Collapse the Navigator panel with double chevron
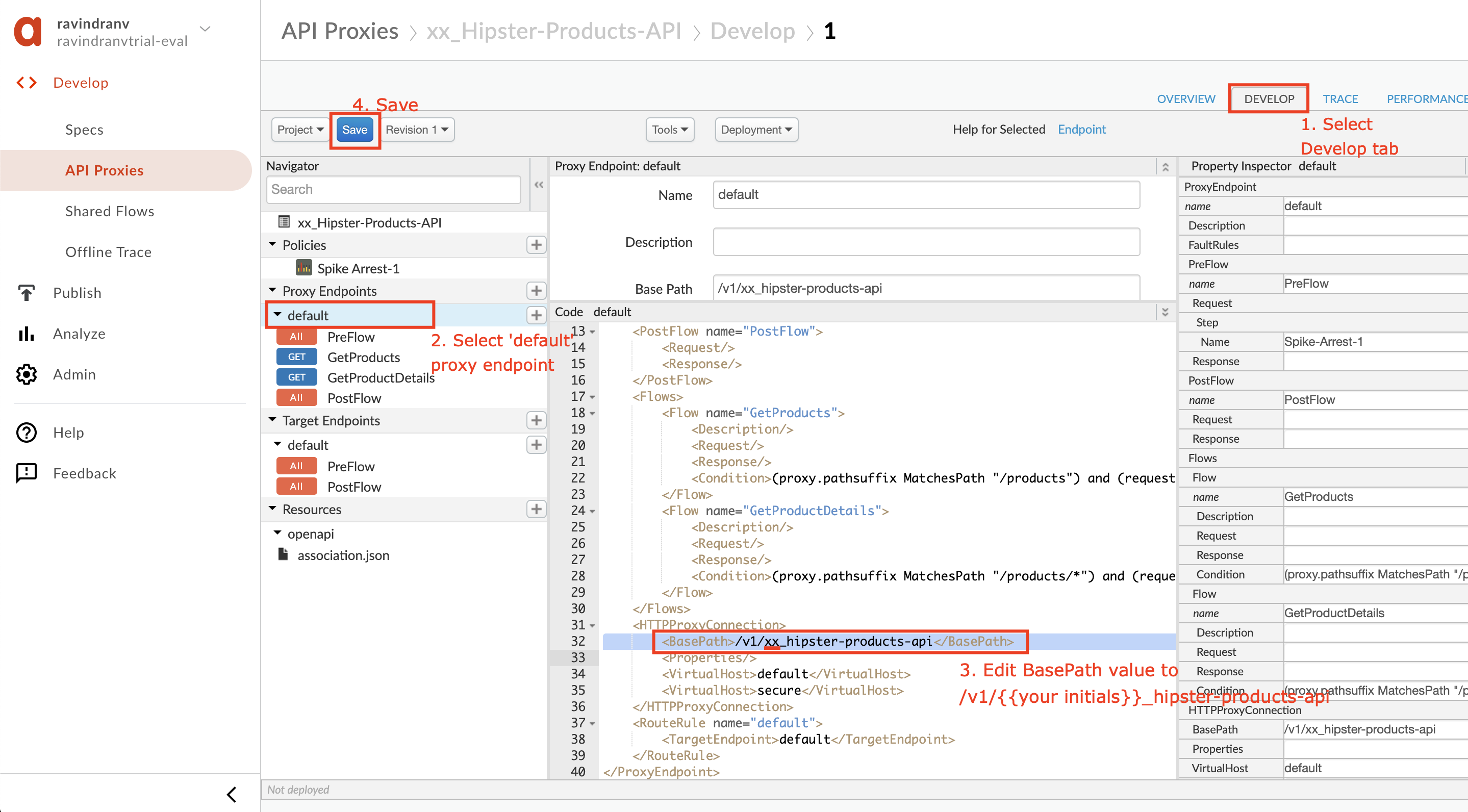This screenshot has height=812, width=1468. tap(539, 185)
